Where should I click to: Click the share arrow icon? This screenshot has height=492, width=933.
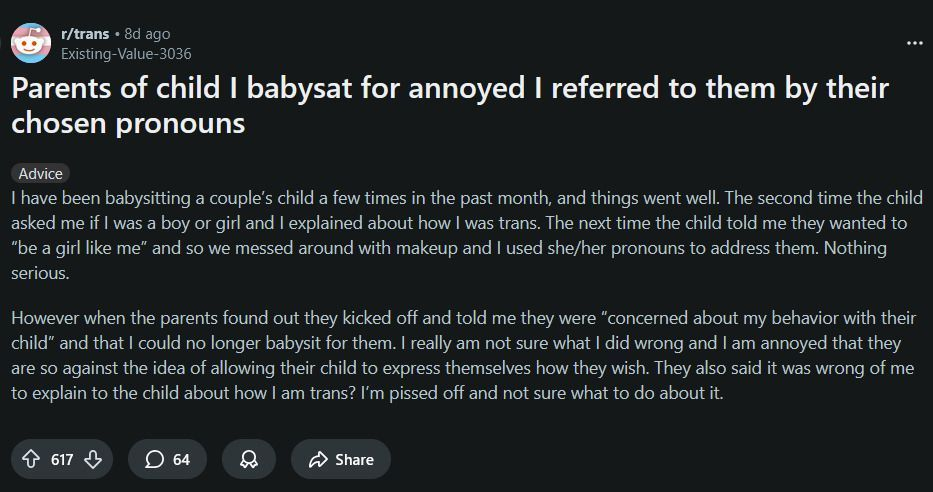coord(319,459)
